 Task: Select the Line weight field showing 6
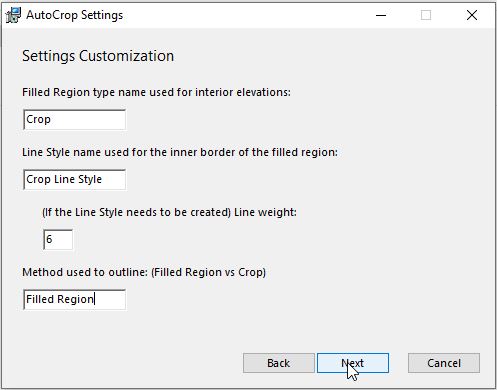[x=58, y=239]
